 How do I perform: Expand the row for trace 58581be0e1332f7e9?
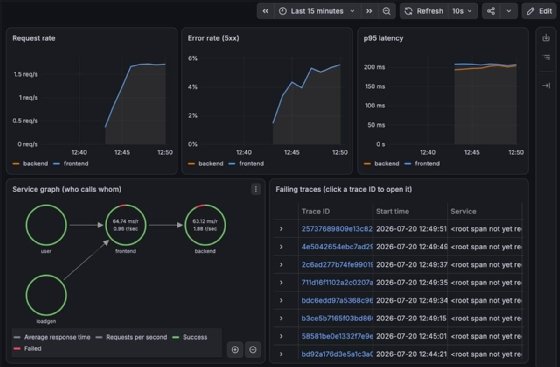(281, 336)
